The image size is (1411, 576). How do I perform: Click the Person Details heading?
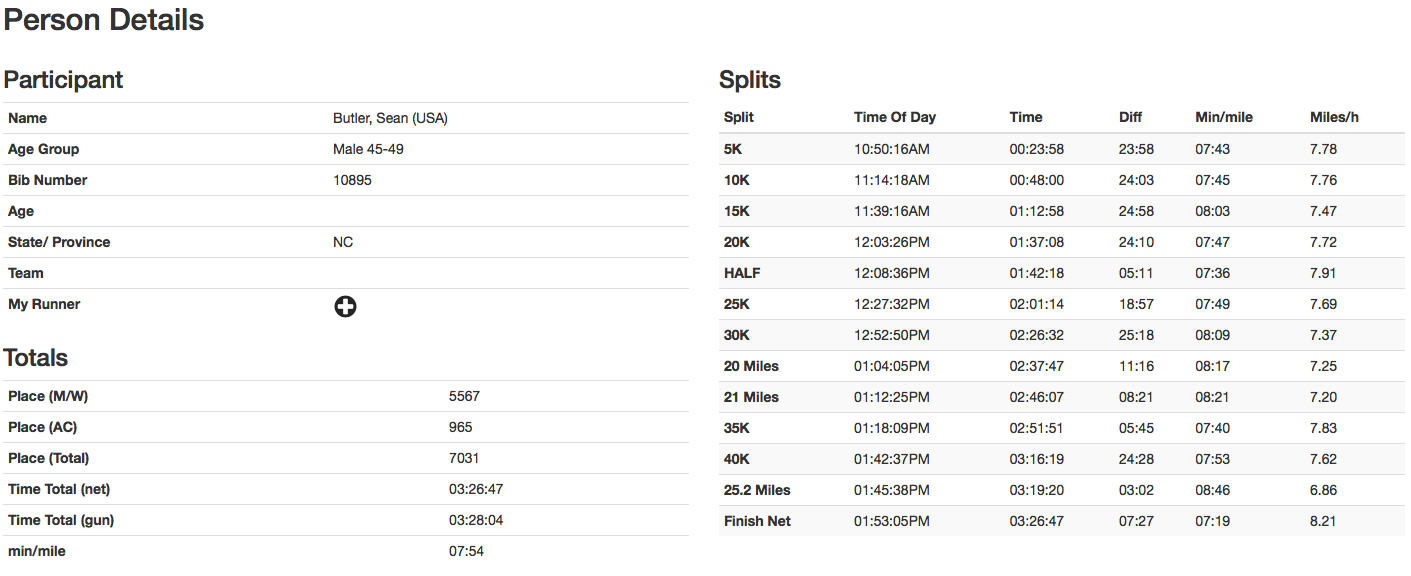tap(104, 20)
